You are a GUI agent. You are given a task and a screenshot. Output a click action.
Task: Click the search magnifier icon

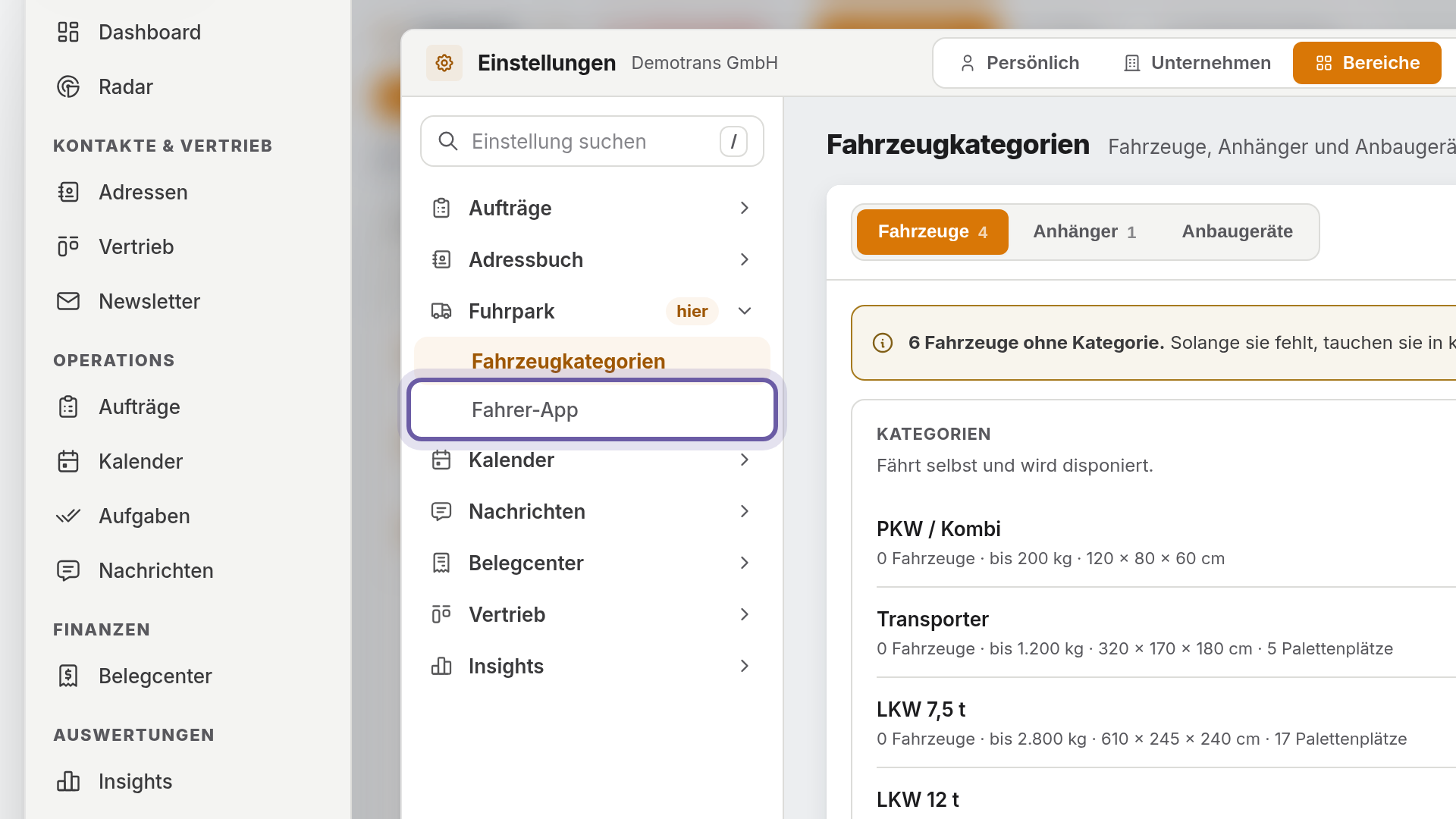448,141
